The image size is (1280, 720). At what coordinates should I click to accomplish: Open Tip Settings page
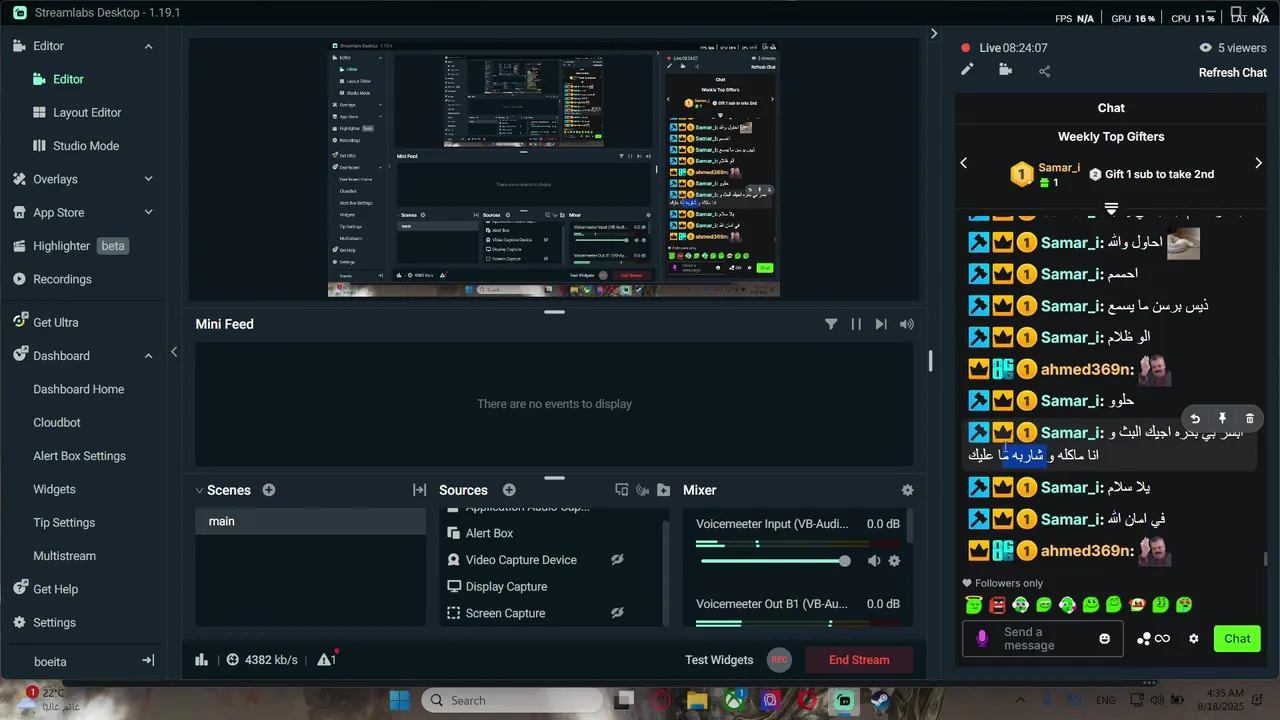[64, 523]
